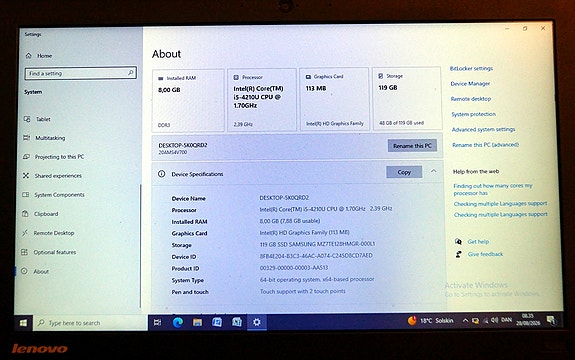Copy the device specifications
575x360 pixels.
click(404, 172)
